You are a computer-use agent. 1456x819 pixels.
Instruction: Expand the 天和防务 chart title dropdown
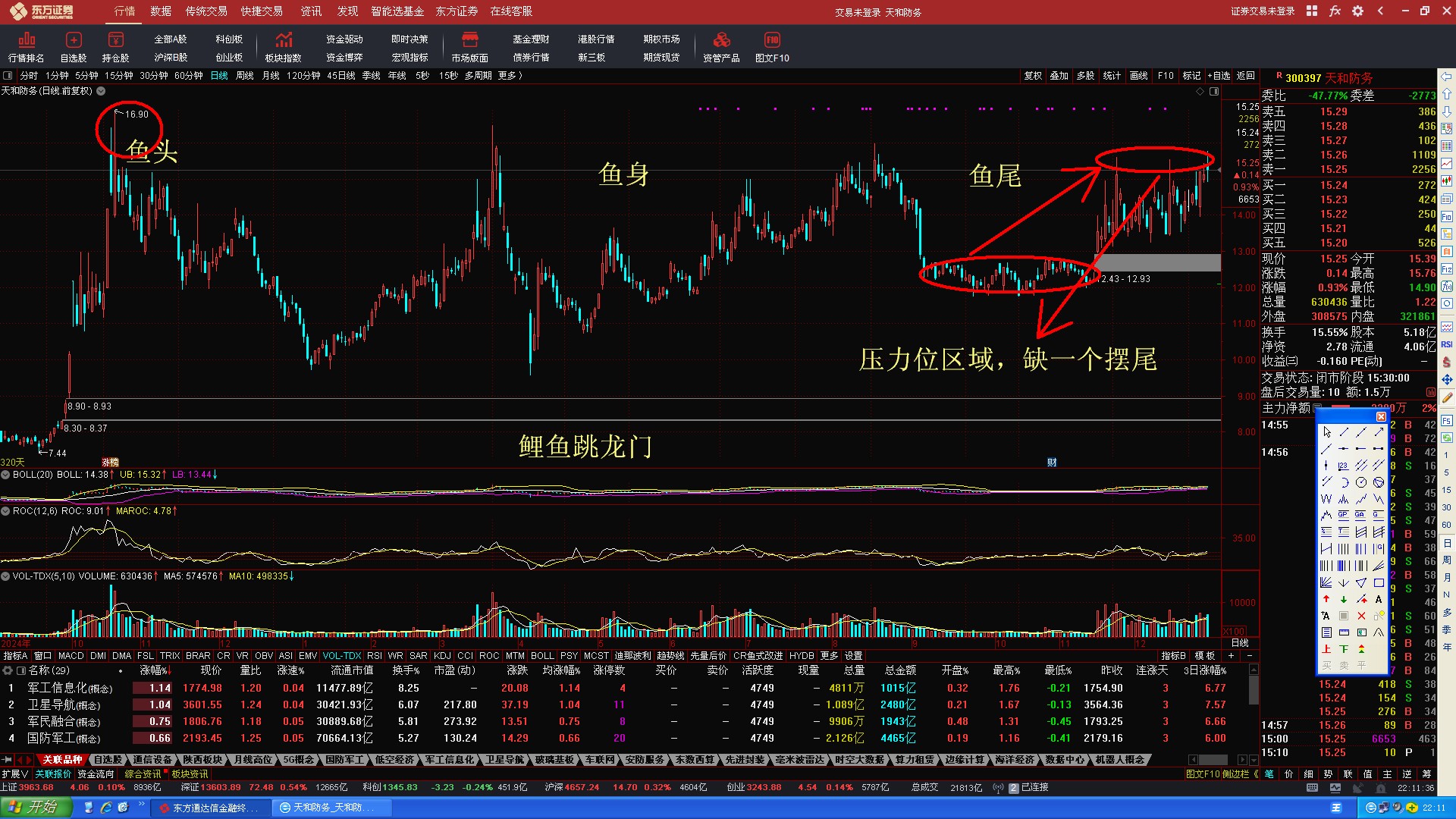point(101,91)
